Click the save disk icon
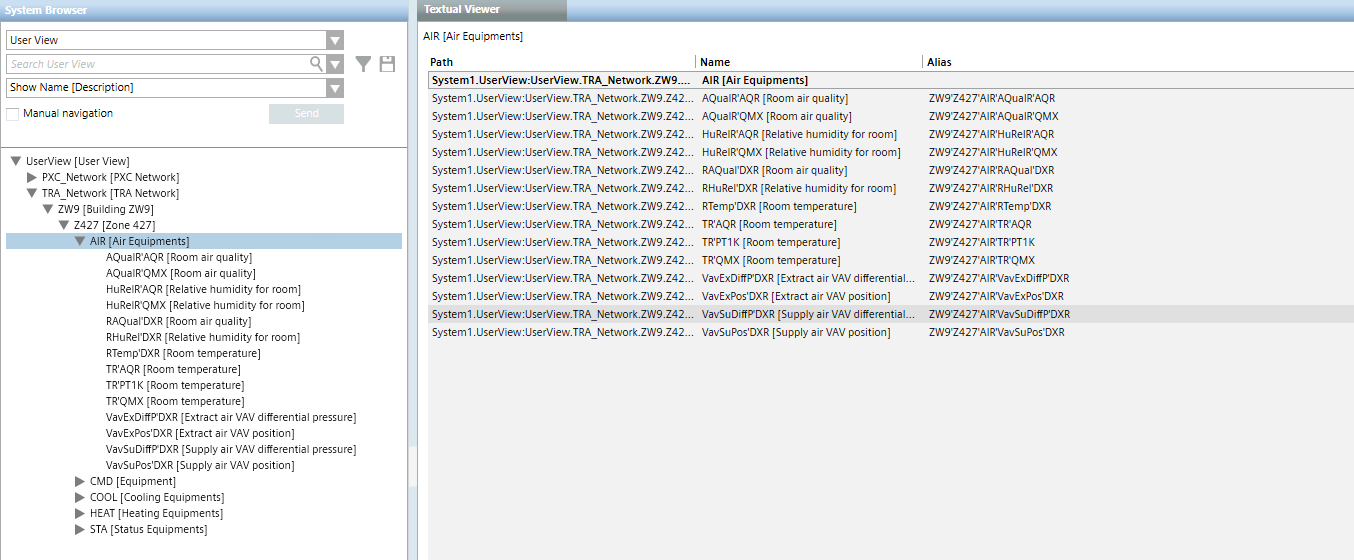Viewport: 1354px width, 560px height. click(x=387, y=64)
